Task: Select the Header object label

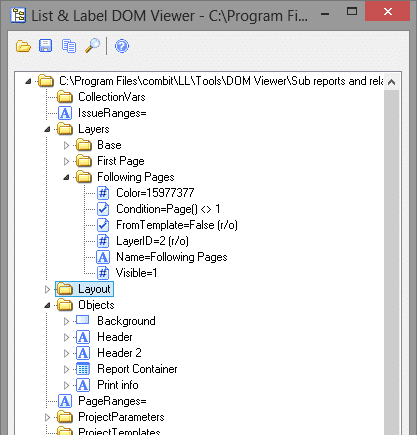Action: tap(115, 337)
